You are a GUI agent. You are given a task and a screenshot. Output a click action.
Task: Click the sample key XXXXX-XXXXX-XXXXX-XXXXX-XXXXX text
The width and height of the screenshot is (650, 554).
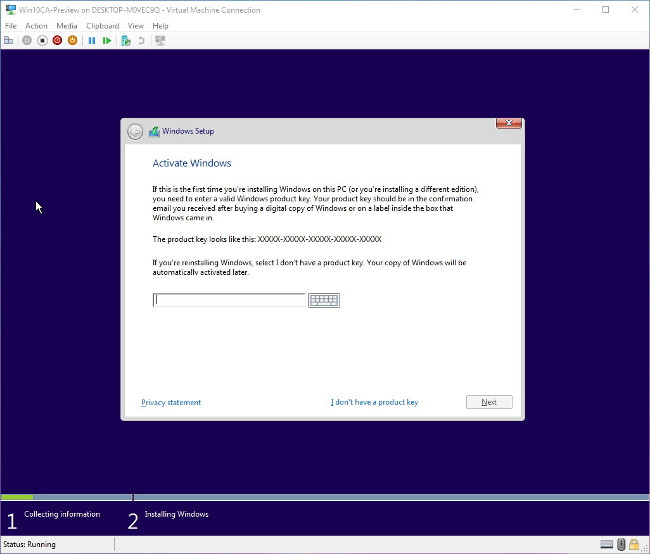point(320,239)
